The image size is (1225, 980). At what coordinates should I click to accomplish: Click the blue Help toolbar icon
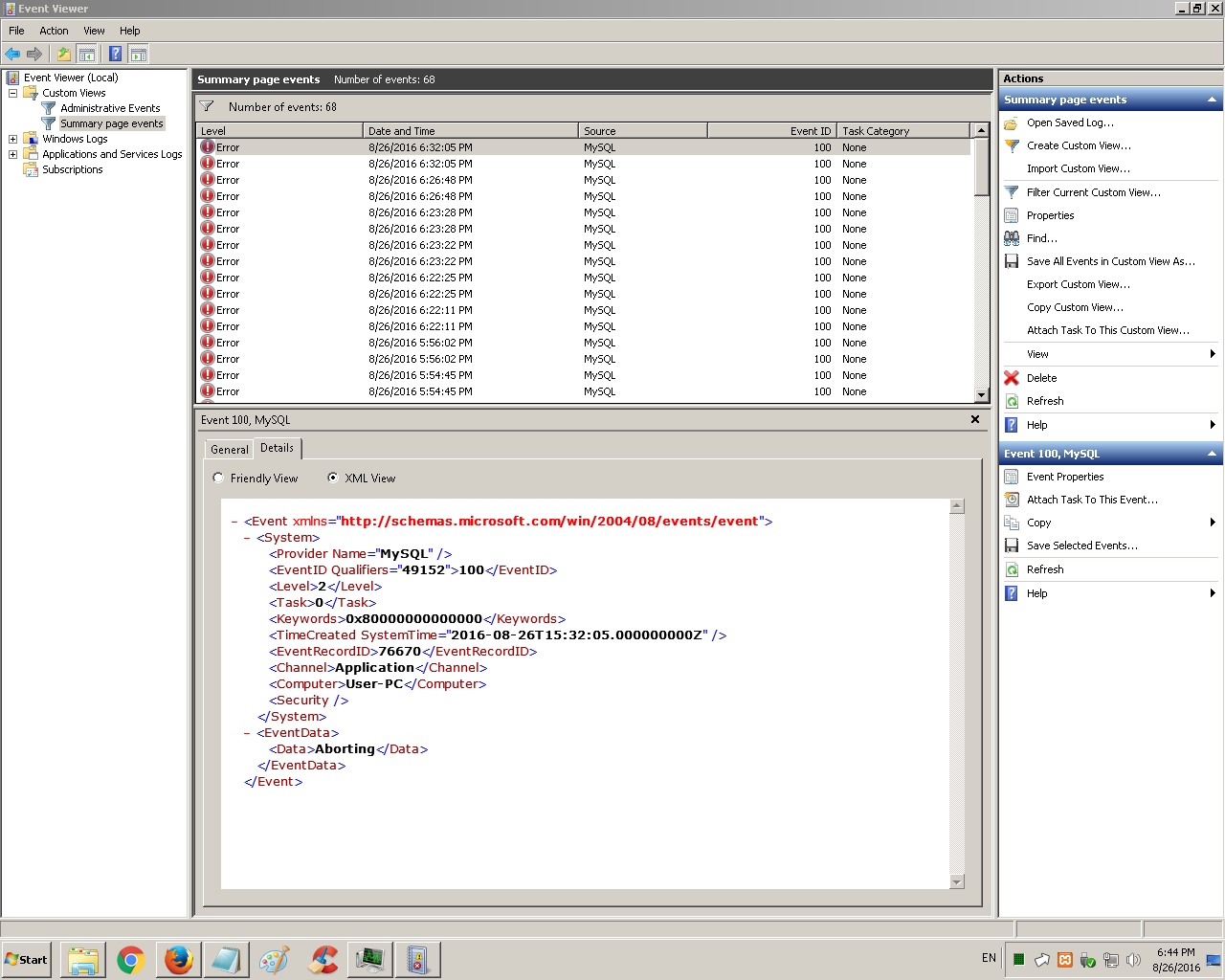tap(115, 54)
